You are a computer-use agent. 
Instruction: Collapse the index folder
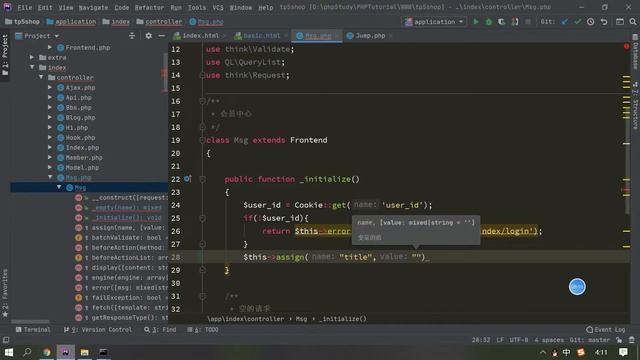point(32,67)
